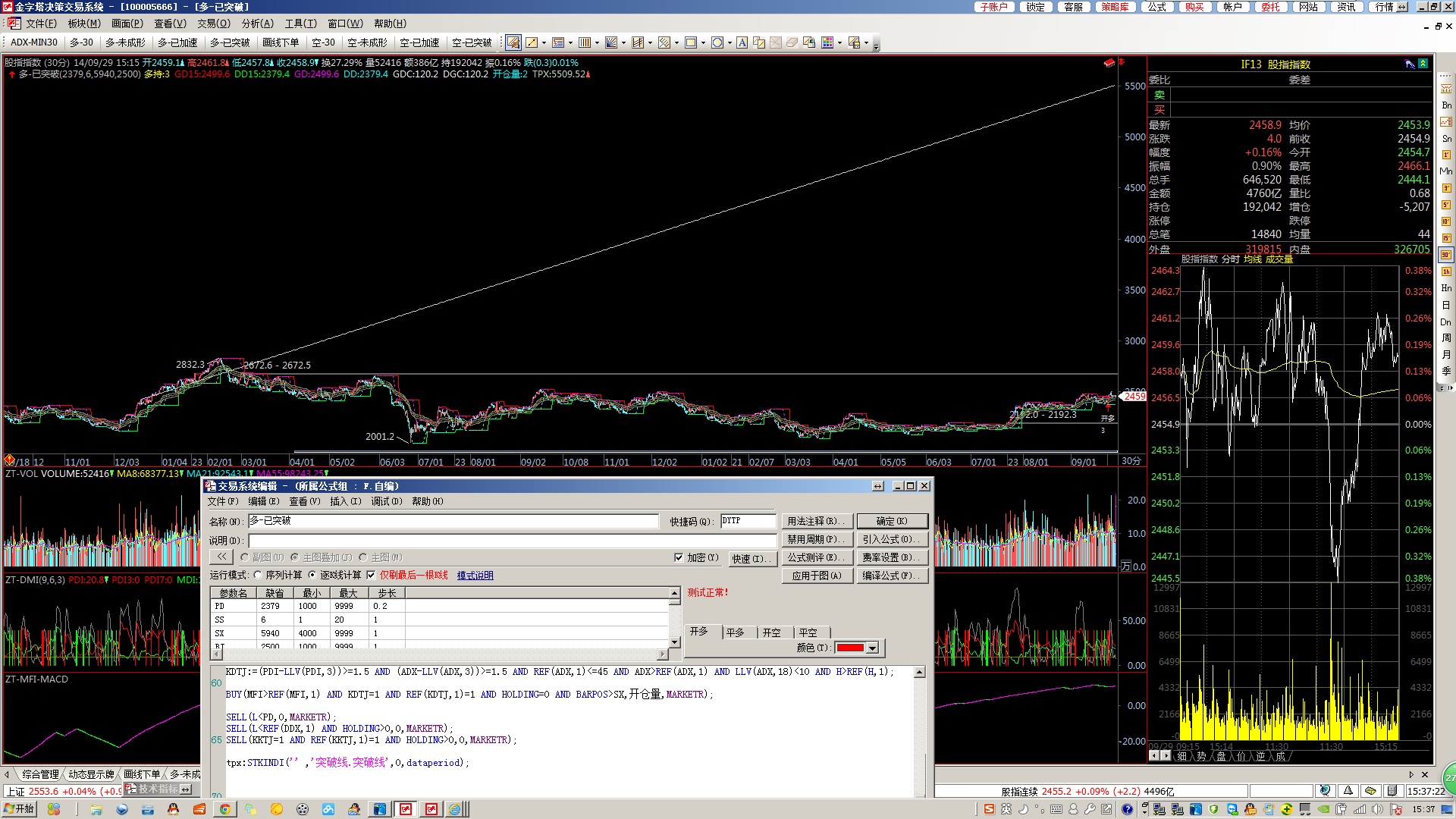1456x819 pixels.
Task: Click the Gann grid drawing tool icon
Action: (638, 42)
